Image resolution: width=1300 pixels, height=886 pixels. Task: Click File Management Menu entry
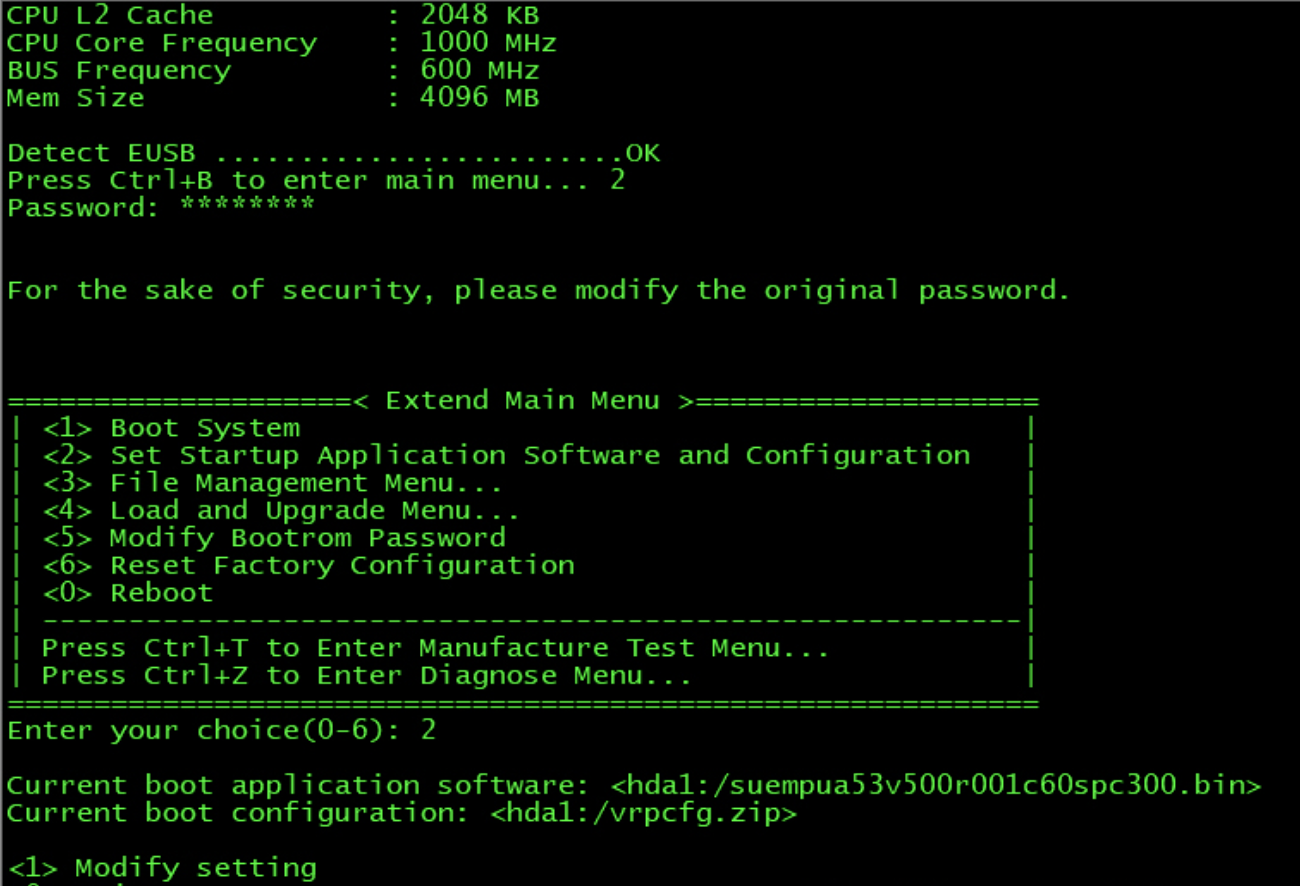pos(273,483)
